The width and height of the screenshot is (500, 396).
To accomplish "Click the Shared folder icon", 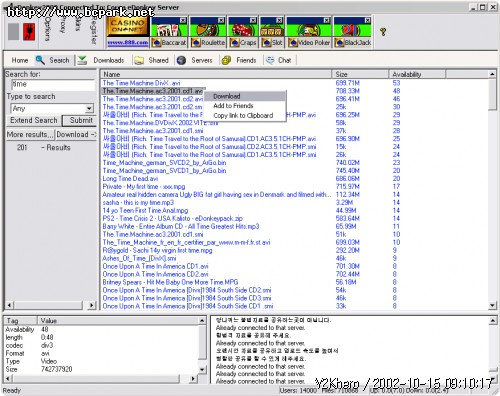I will pos(139,60).
